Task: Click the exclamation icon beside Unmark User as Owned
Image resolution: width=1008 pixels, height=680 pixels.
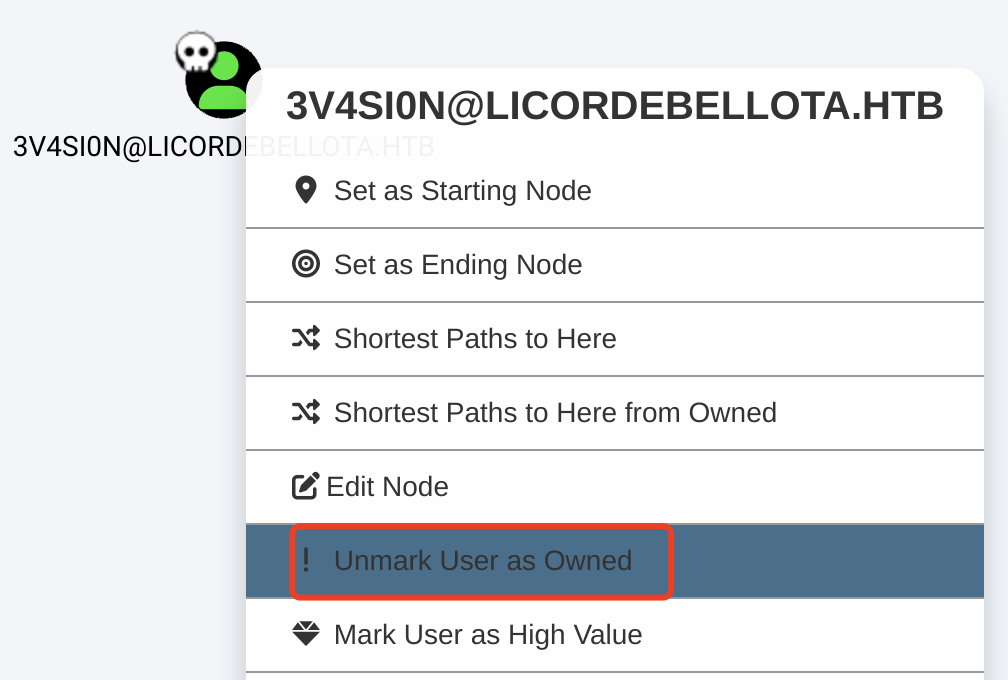Action: 306,560
